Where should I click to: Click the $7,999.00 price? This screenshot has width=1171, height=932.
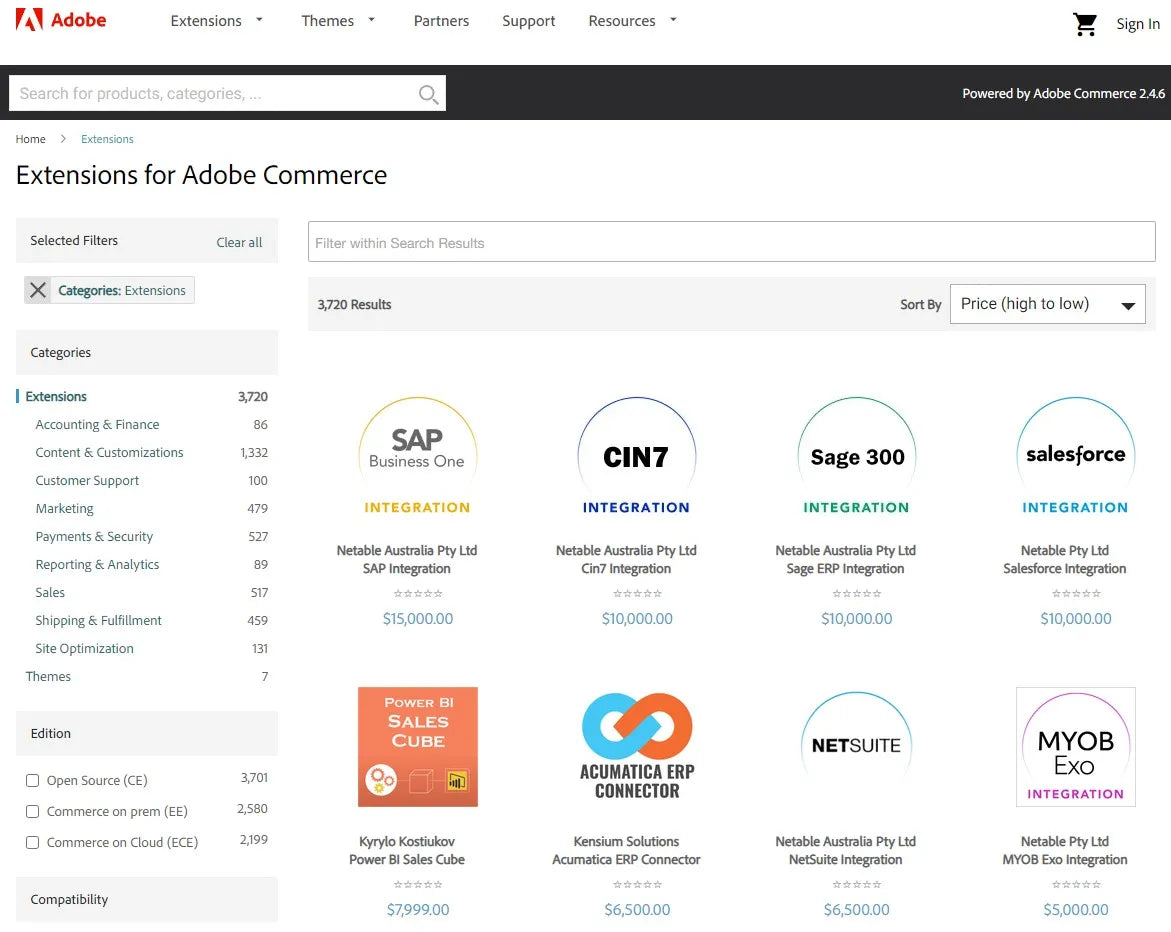pyautogui.click(x=417, y=910)
